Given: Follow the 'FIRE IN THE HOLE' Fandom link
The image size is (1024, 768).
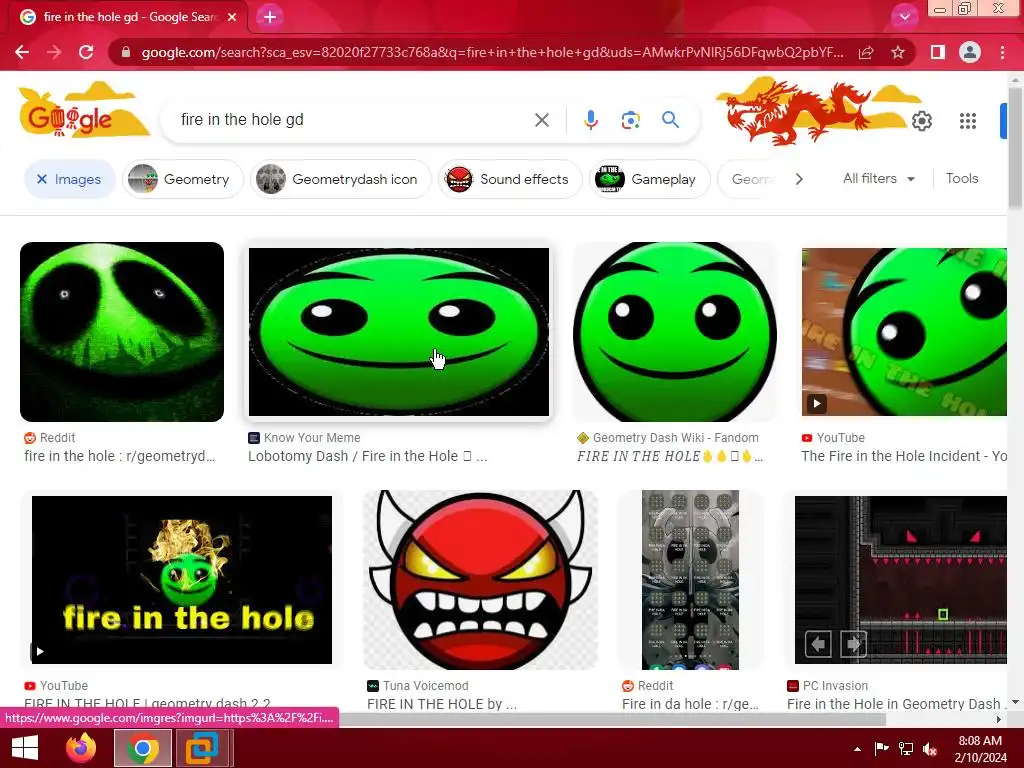Looking at the screenshot, I should tap(669, 456).
